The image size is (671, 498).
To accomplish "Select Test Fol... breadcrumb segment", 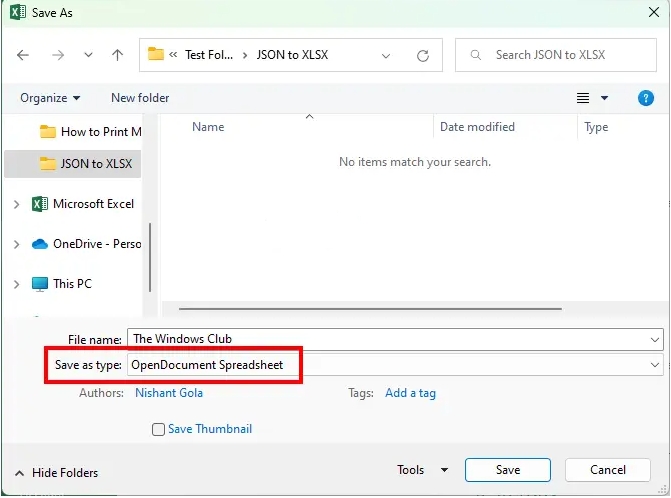I will [x=209, y=55].
